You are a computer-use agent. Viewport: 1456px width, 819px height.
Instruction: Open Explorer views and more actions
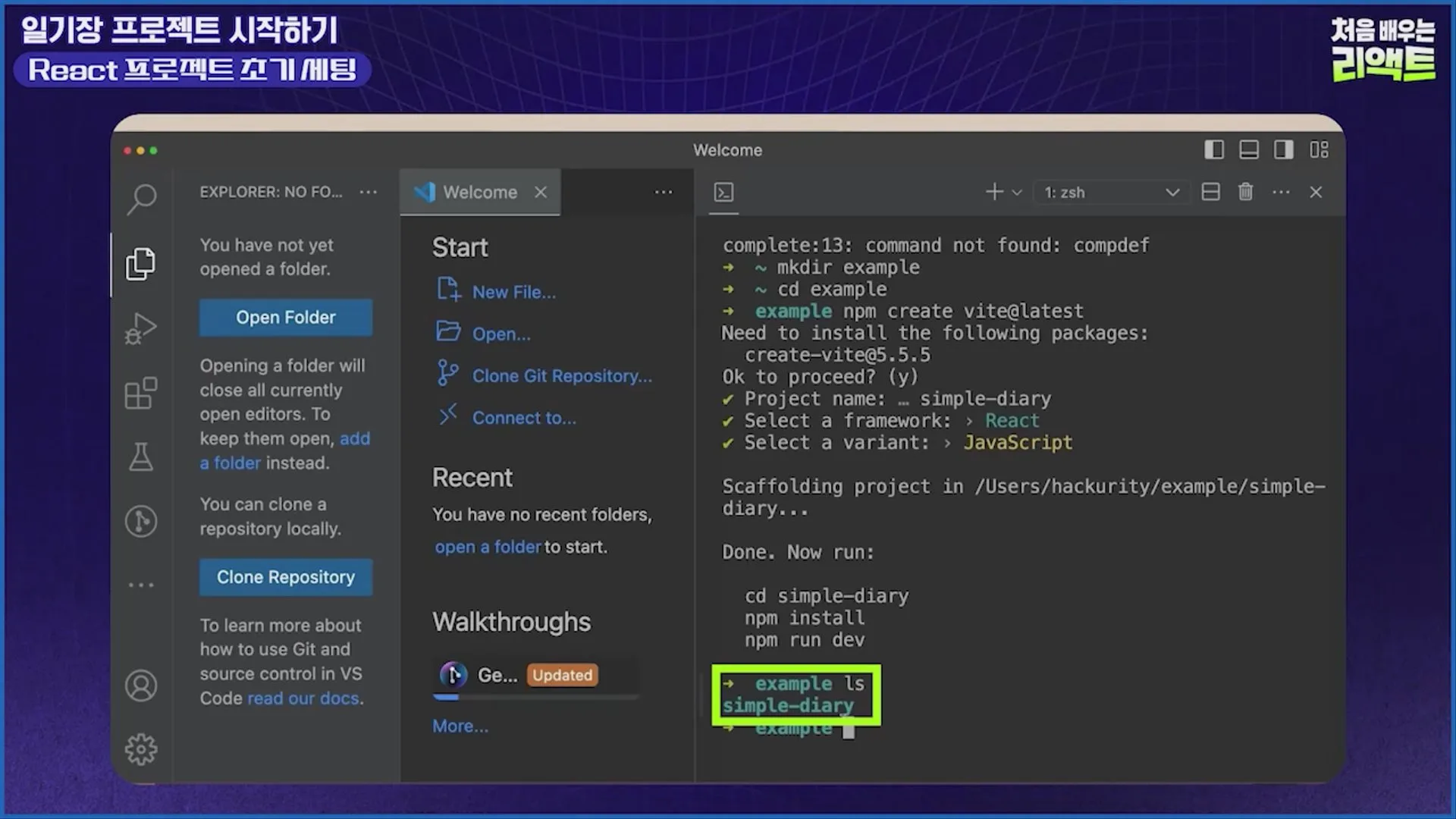click(x=369, y=193)
